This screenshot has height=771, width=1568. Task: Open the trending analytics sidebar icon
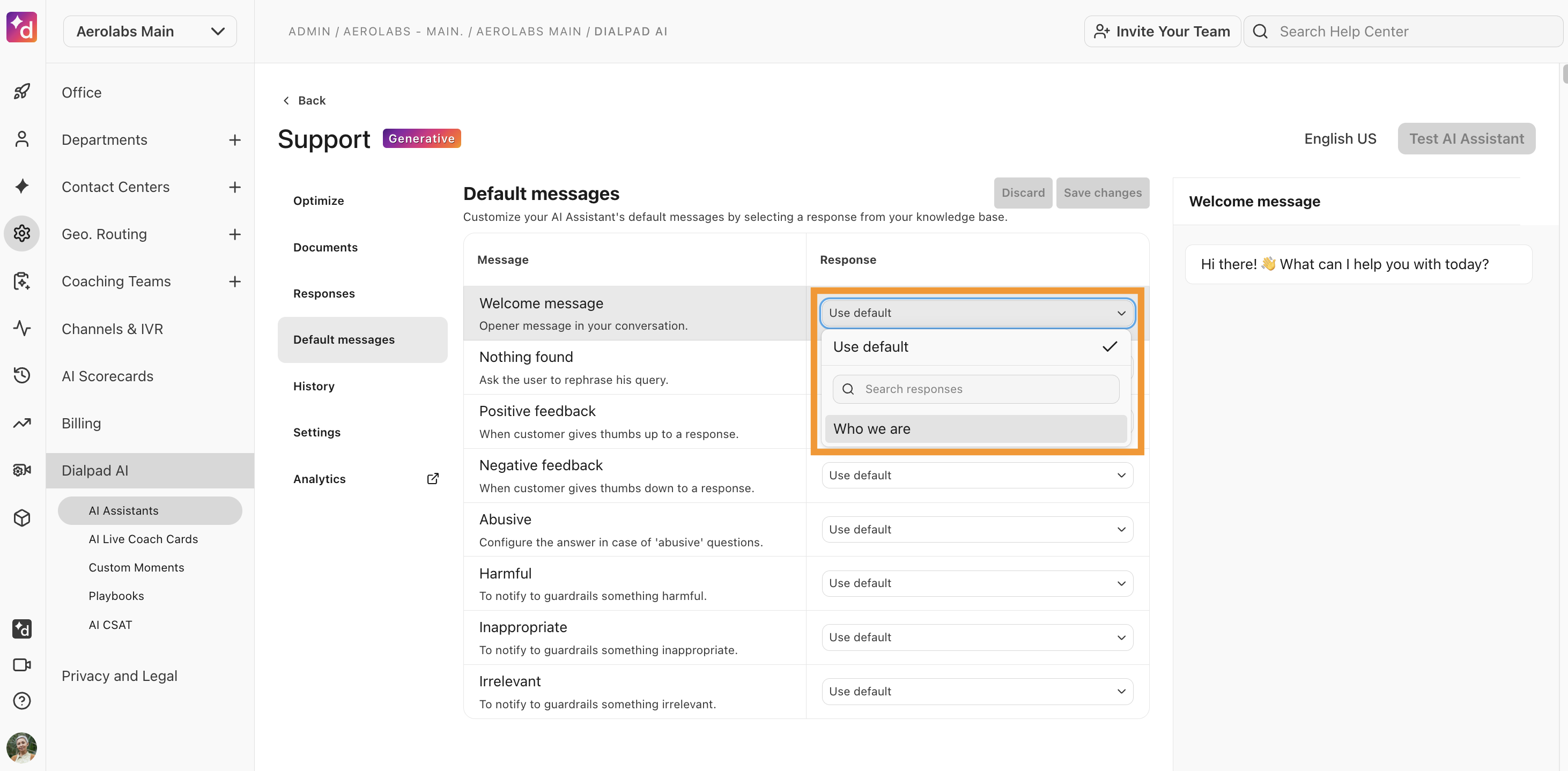[x=22, y=423]
